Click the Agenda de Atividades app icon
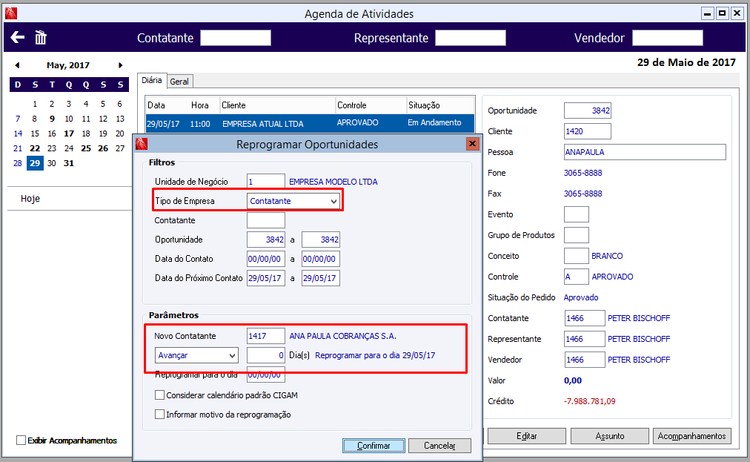The width and height of the screenshot is (750, 462). tap(11, 13)
